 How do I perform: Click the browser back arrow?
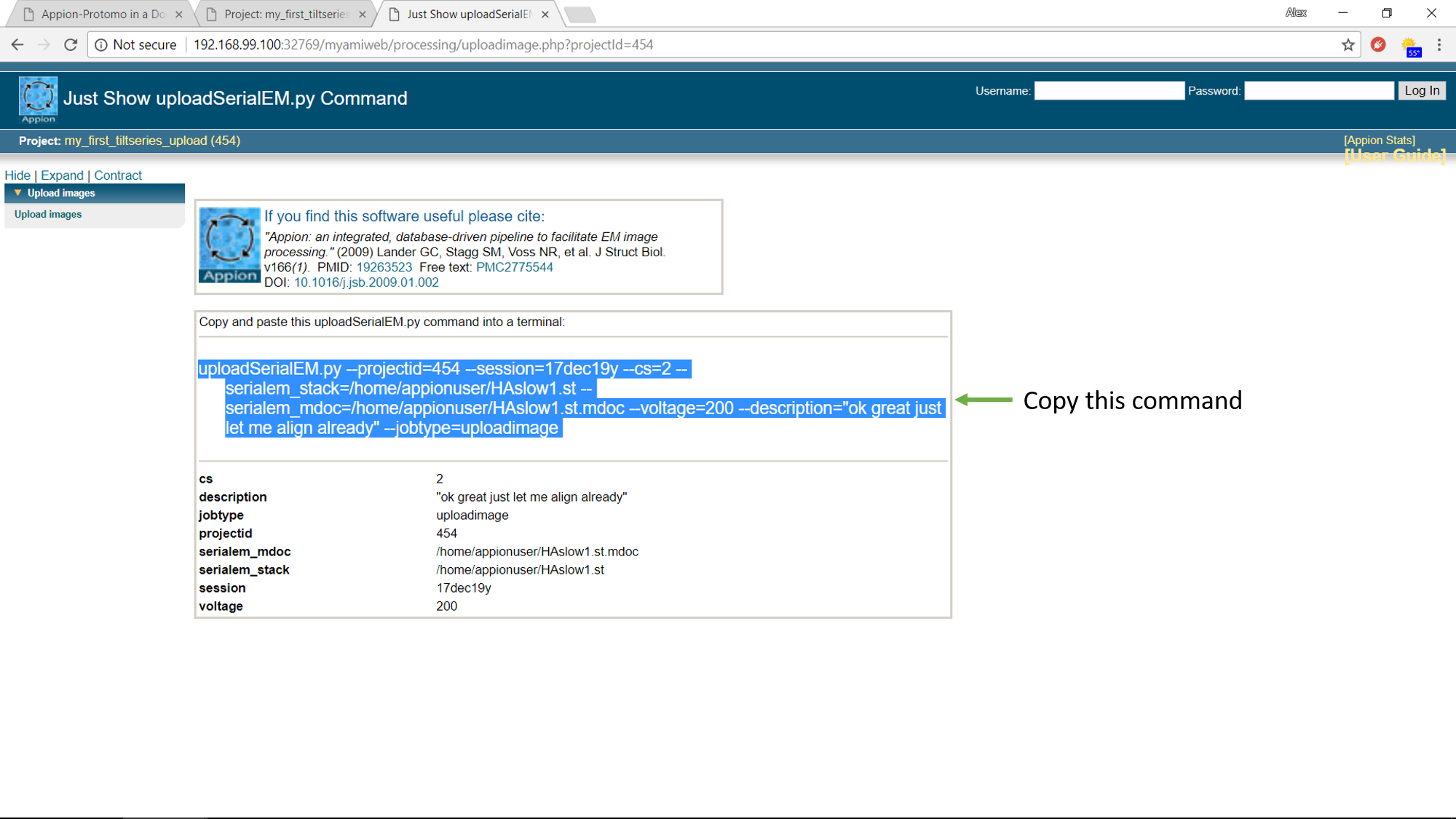[17, 44]
